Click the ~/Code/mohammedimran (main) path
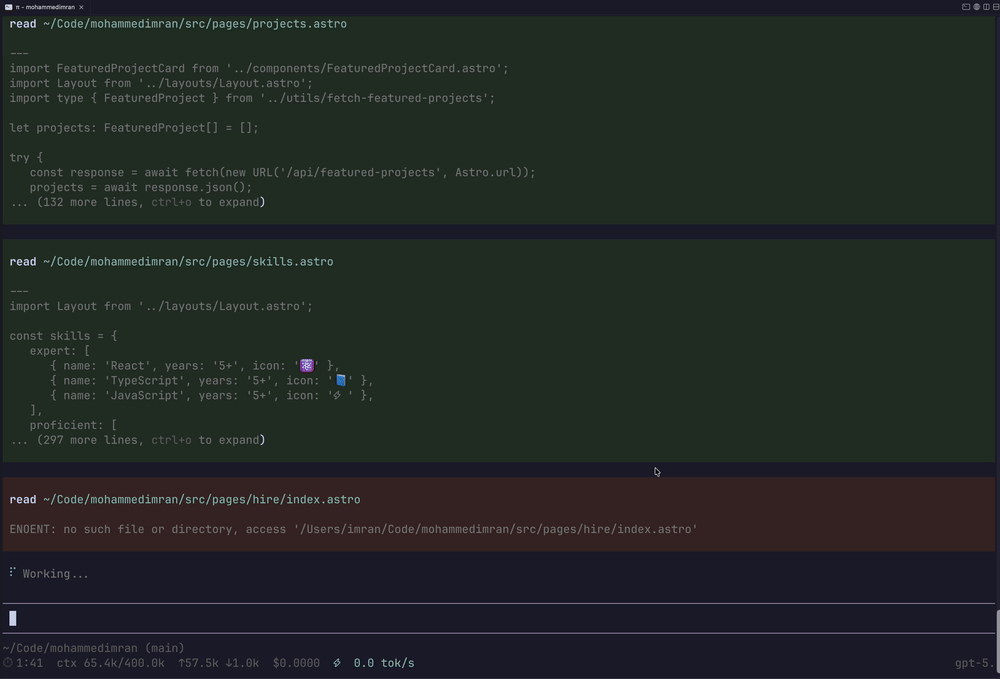The image size is (1000, 679). coord(94,648)
